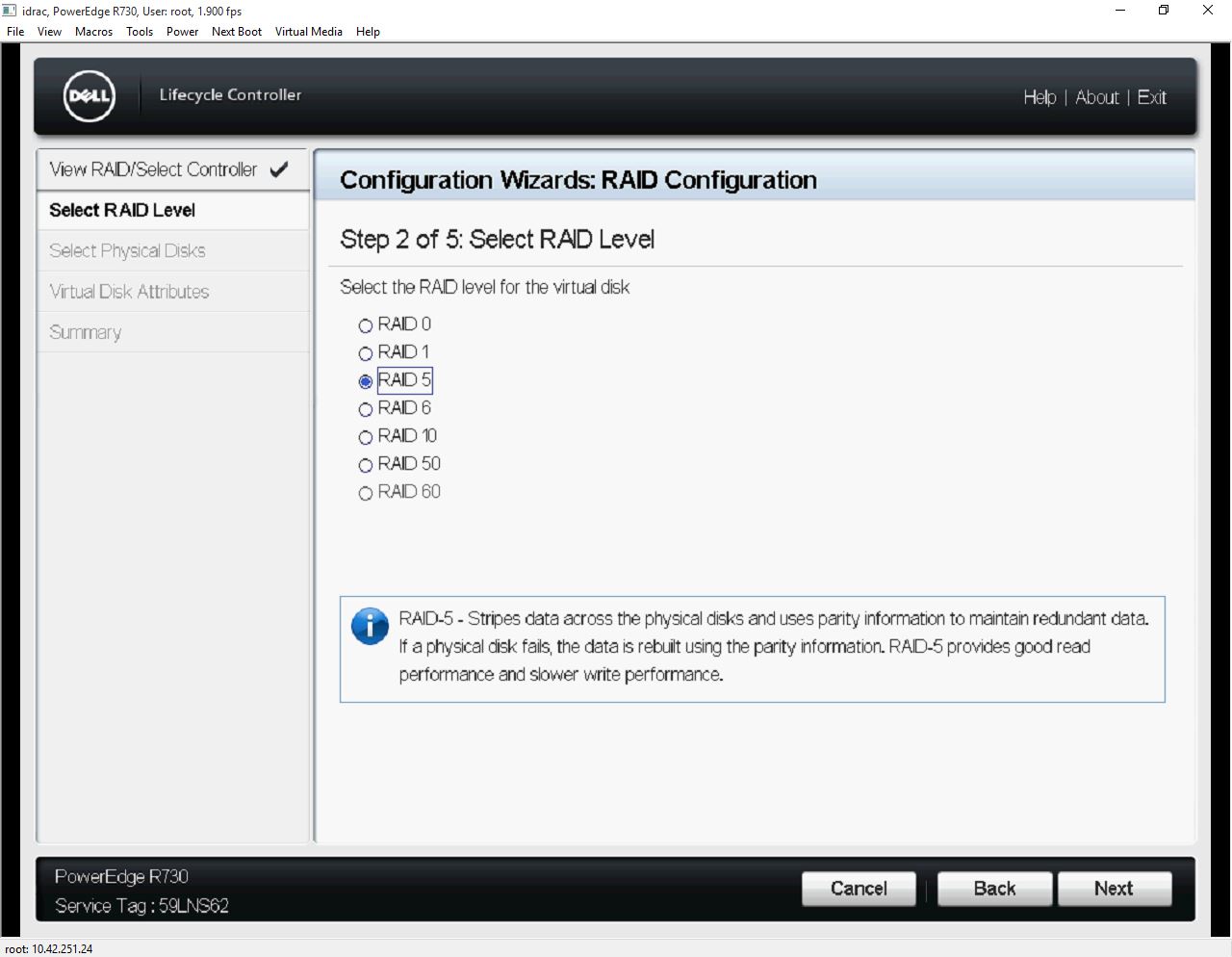Click the PowerEdge R730 footer label
Viewport: 1232px width, 957px height.
tap(121, 877)
